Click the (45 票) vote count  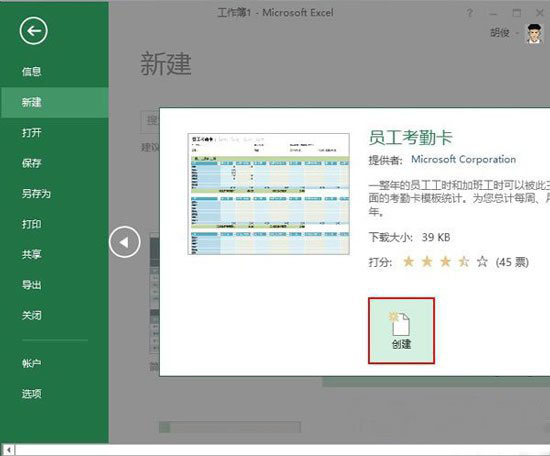512,262
